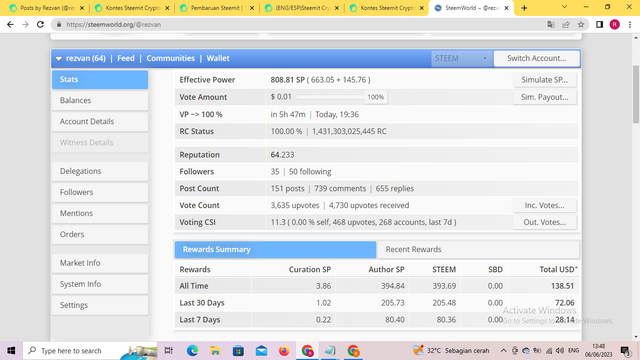Open the network status icon

549,351
